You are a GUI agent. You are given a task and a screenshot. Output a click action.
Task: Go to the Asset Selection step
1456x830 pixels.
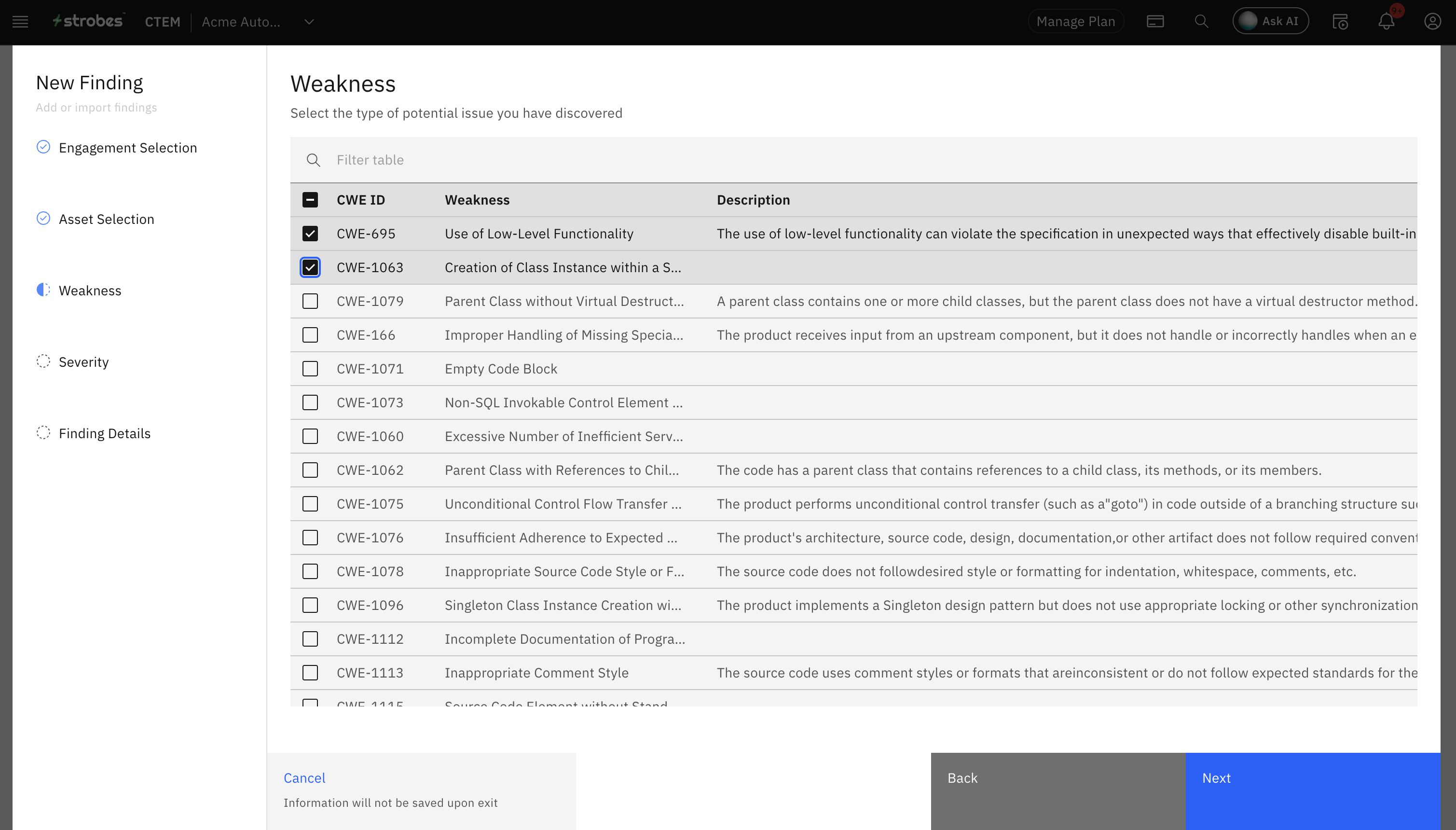107,219
